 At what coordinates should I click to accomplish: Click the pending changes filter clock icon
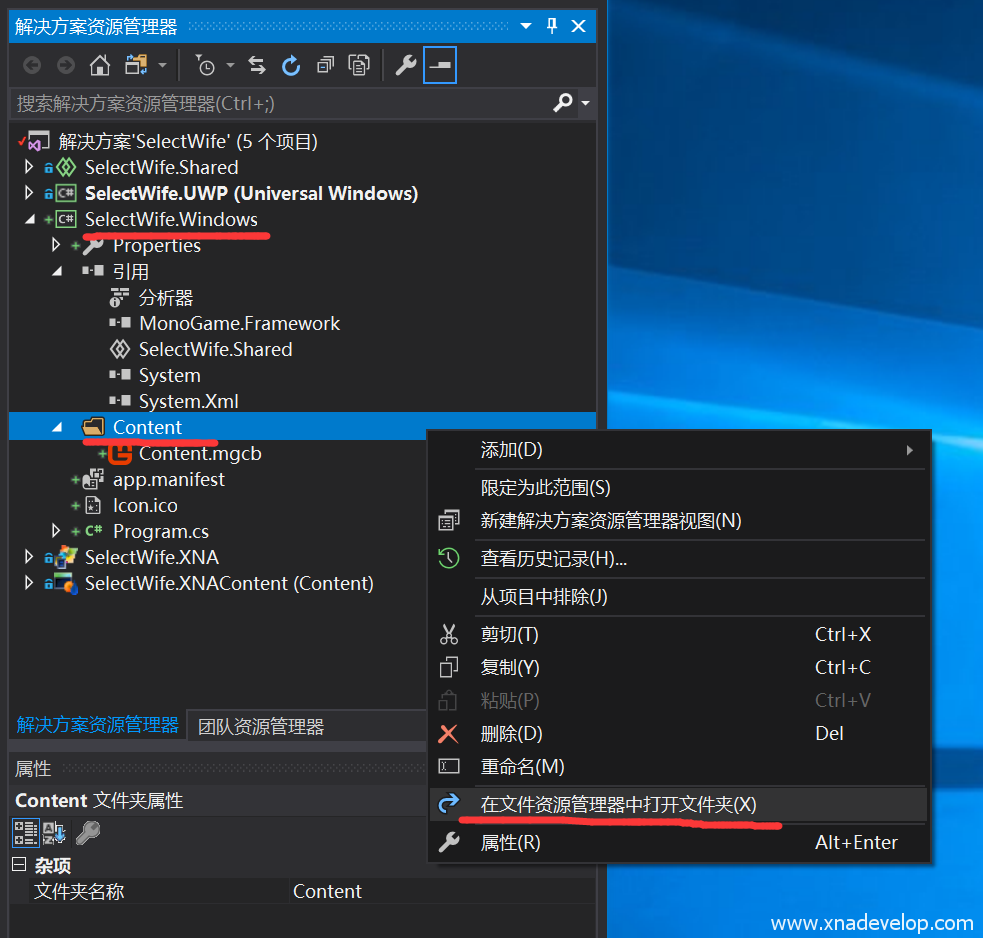205,66
